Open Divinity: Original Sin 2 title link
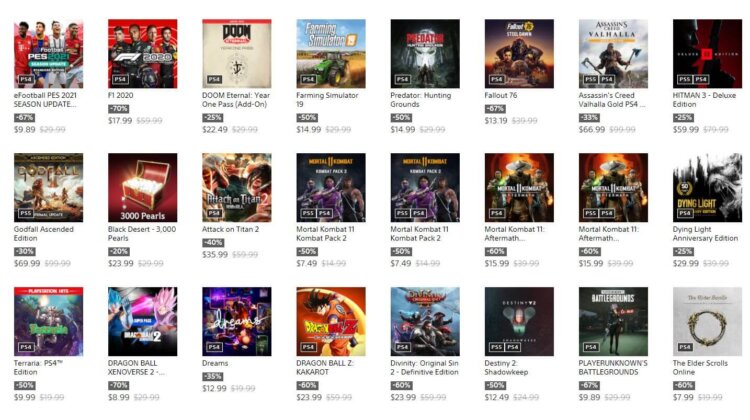This screenshot has width=750, height=420. [424, 367]
